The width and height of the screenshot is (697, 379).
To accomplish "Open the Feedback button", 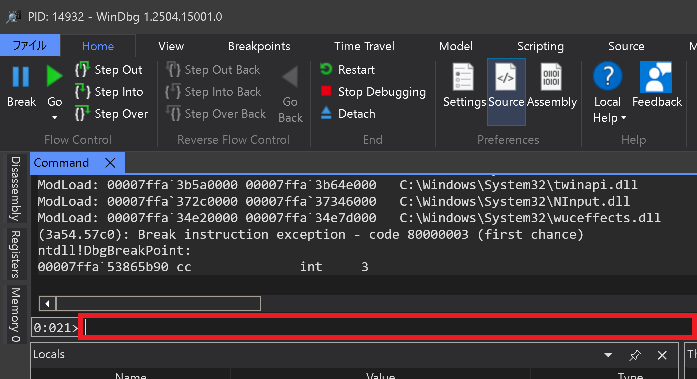I will click(657, 85).
